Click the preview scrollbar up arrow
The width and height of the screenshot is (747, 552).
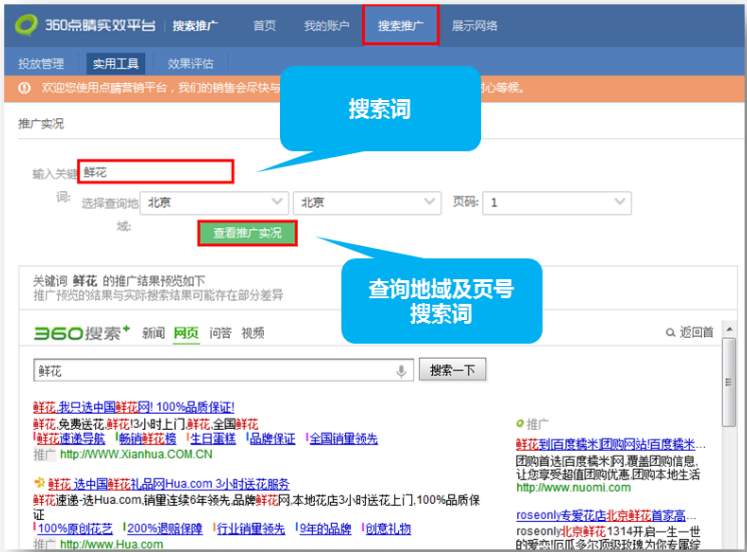(x=729, y=329)
